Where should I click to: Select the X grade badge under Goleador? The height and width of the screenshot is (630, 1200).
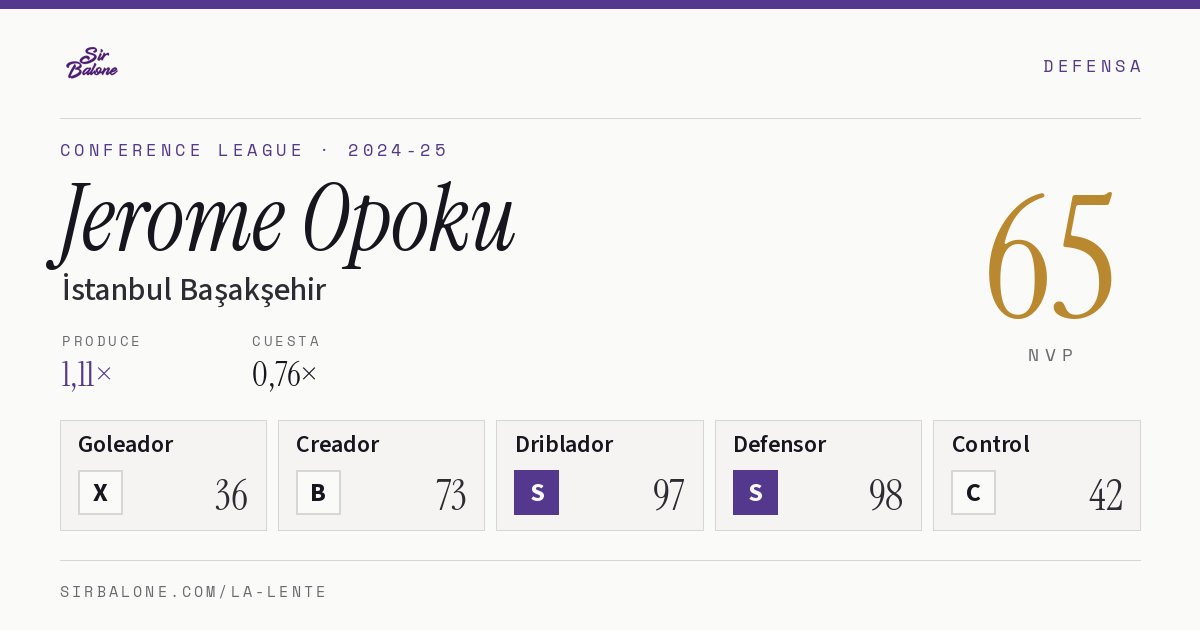tap(100, 492)
